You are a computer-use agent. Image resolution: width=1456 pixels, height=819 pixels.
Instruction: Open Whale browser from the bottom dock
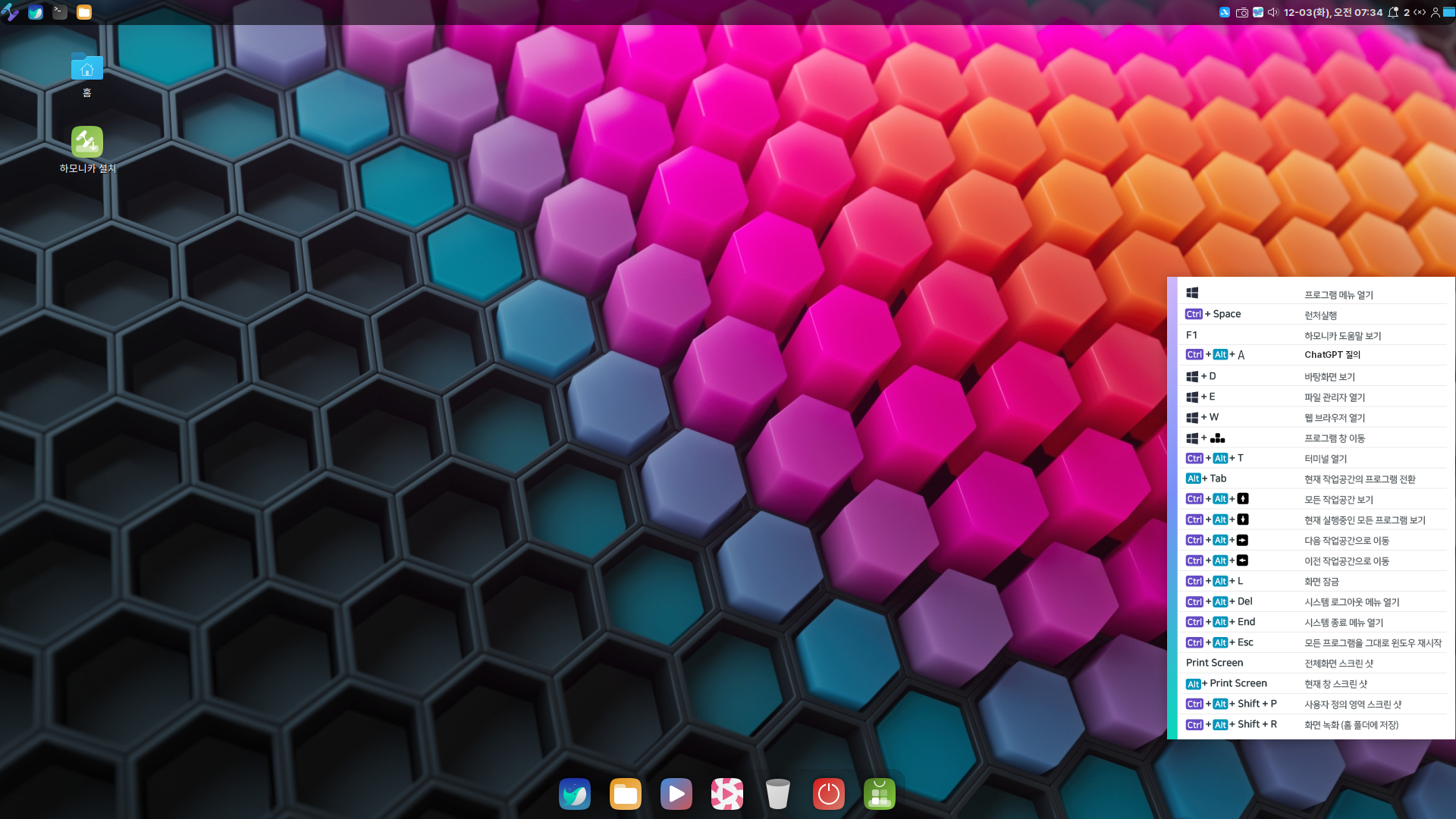pos(575,794)
